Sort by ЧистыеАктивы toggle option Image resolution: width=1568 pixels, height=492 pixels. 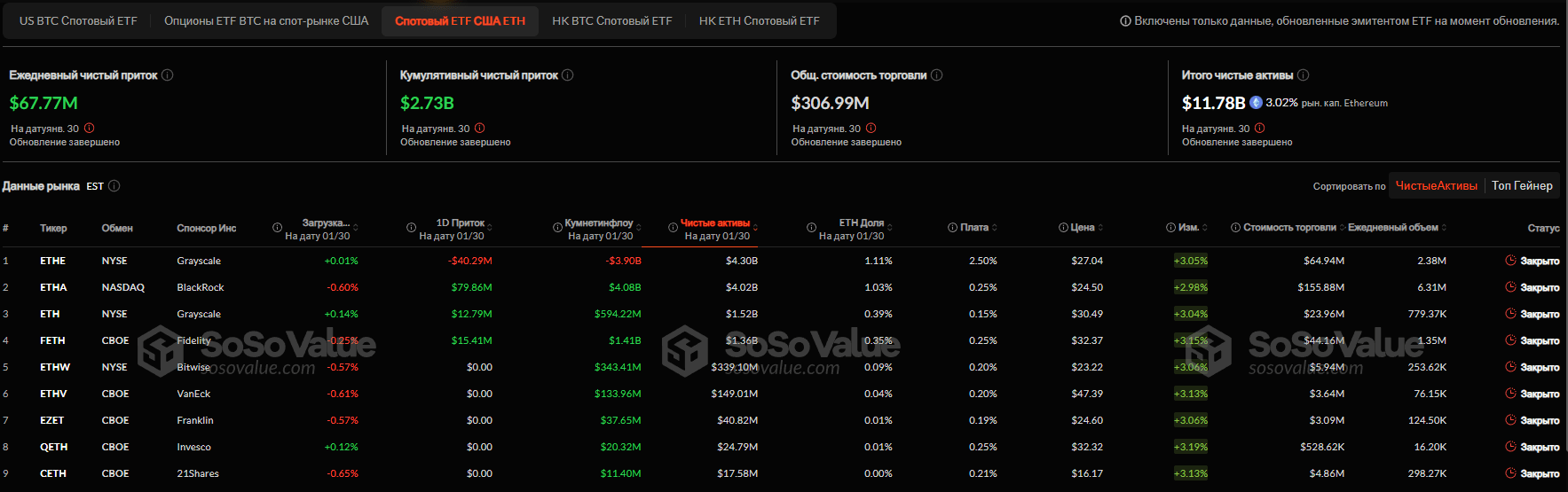1436,185
